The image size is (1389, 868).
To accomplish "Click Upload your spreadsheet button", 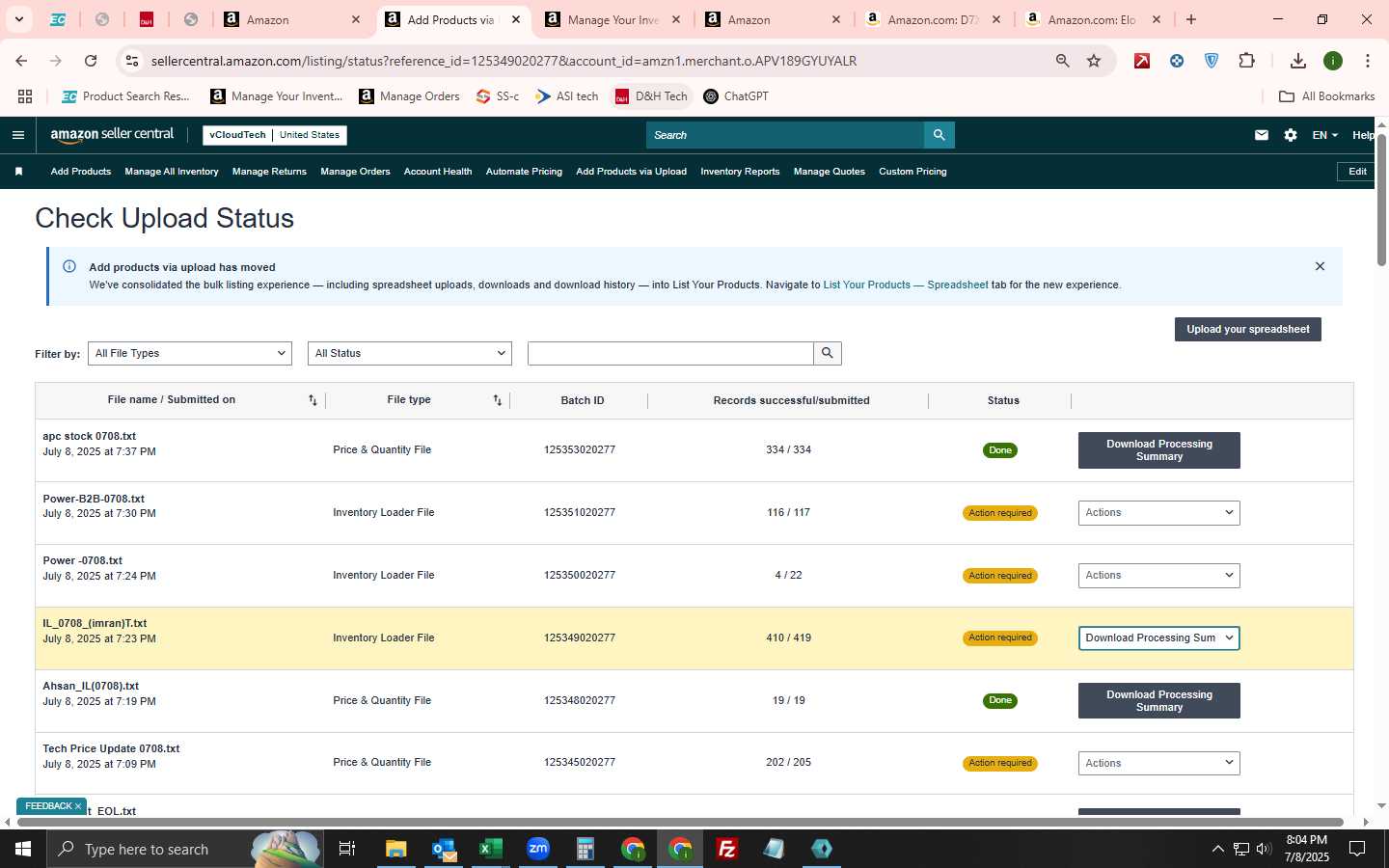I will click(1247, 330).
